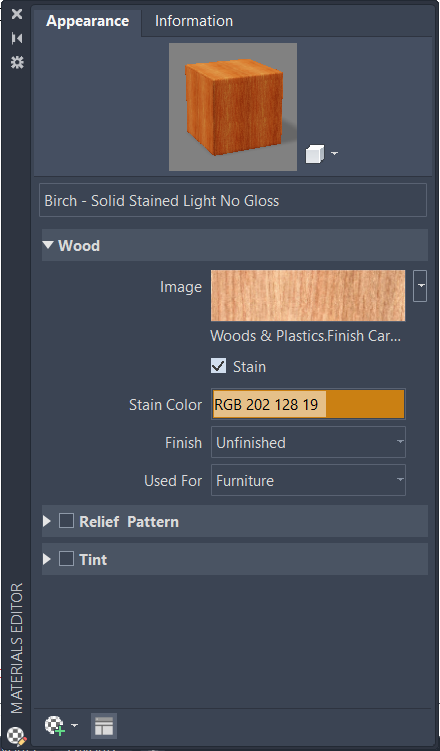This screenshot has height=751, width=440.
Task: Enable the Relief Pattern checkbox
Action: (66, 521)
